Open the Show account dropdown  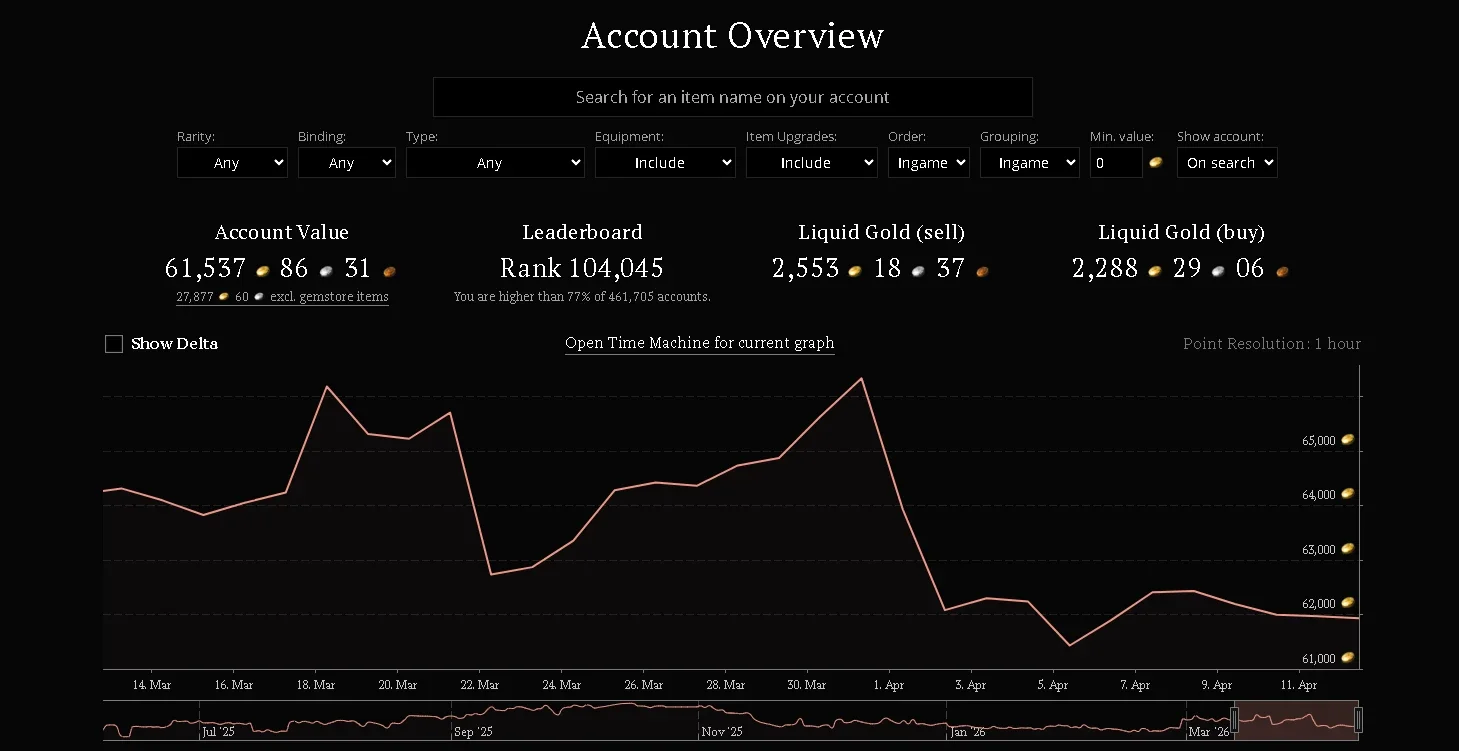(1227, 163)
